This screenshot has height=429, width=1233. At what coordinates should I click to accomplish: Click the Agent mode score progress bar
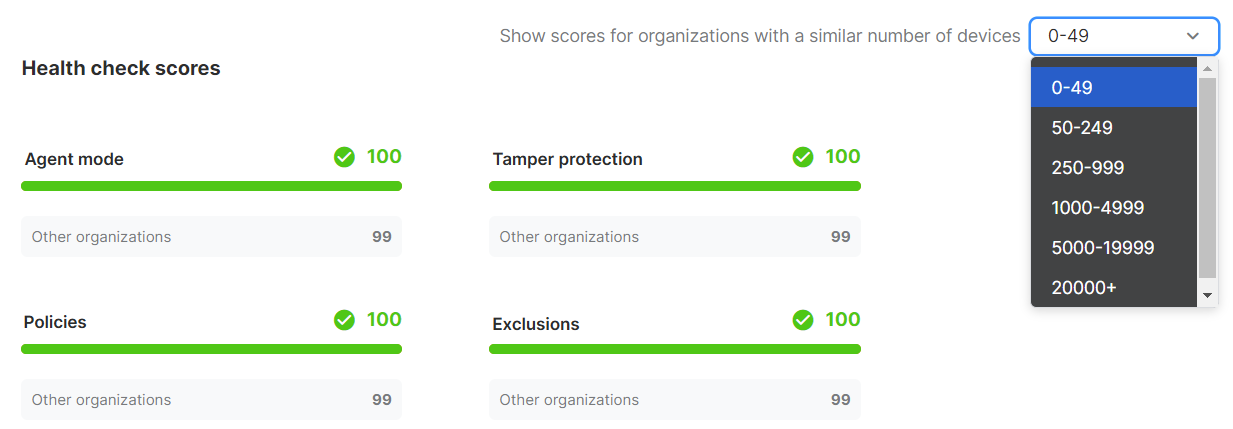[x=211, y=186]
